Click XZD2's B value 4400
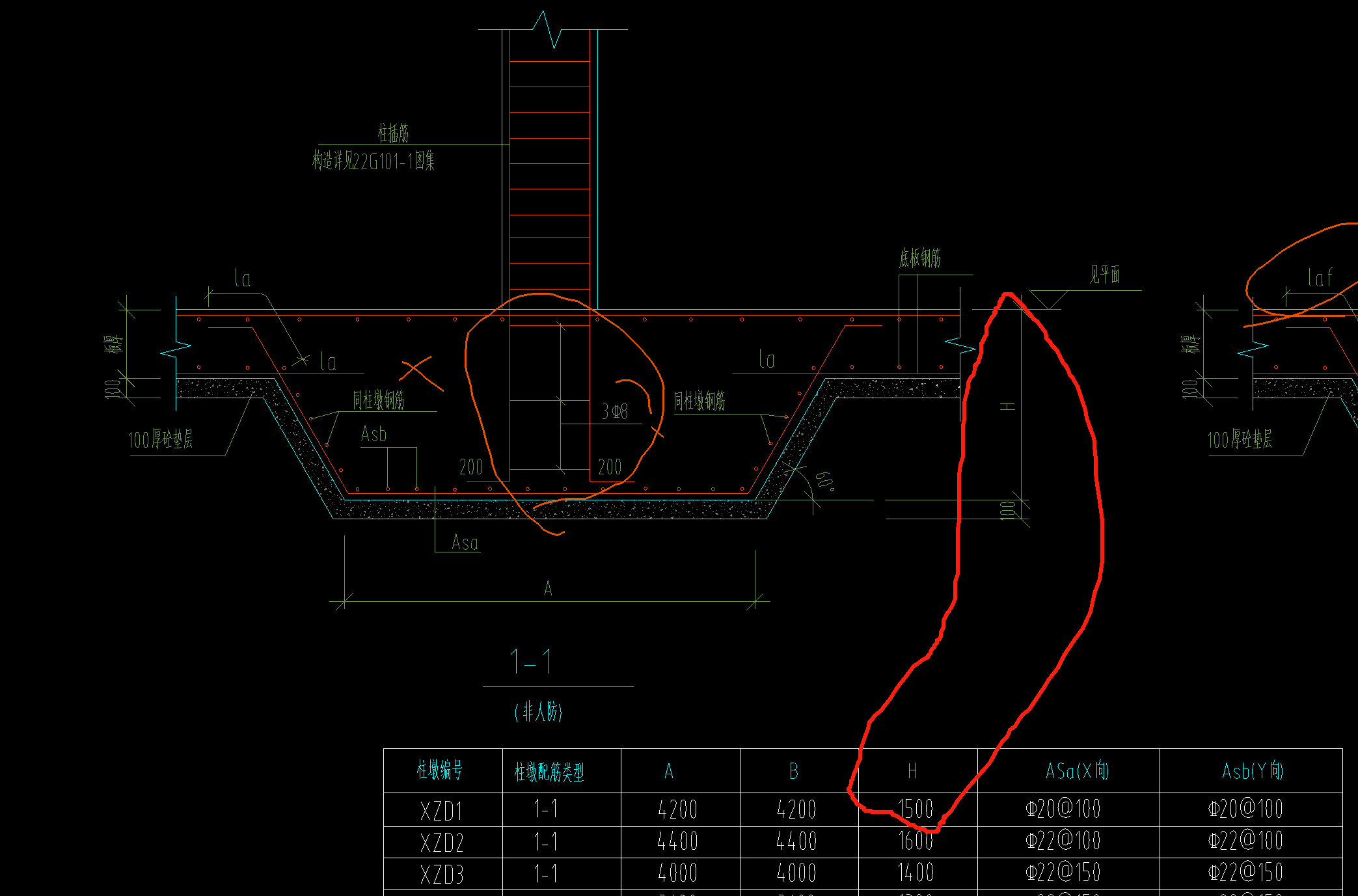 (796, 841)
